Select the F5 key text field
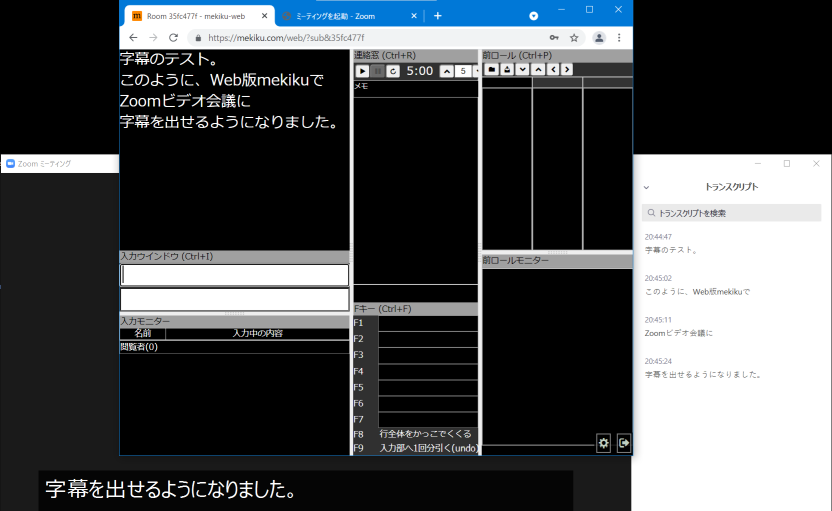832x511 pixels. (428, 387)
